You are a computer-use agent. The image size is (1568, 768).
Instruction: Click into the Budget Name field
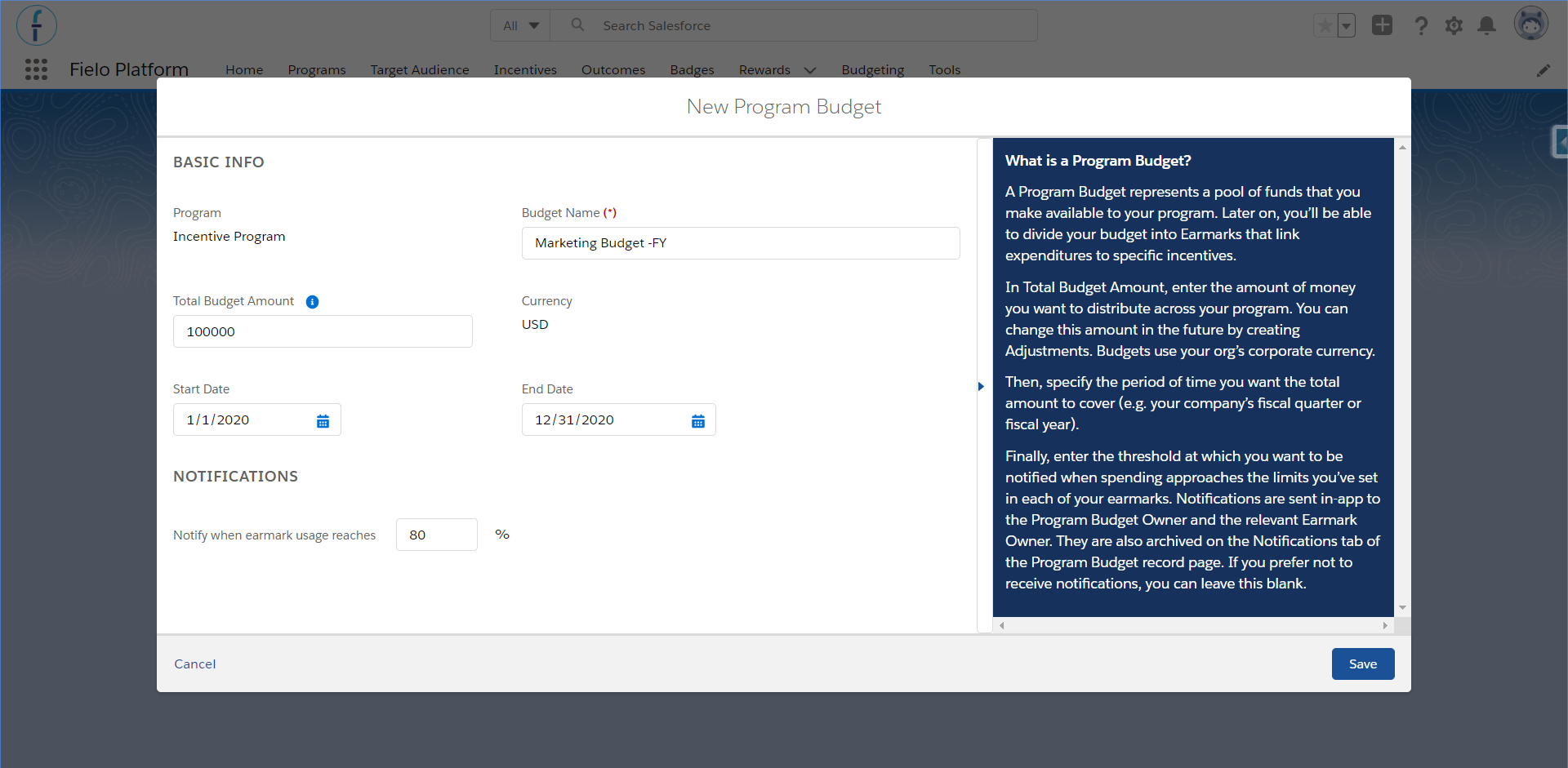741,243
